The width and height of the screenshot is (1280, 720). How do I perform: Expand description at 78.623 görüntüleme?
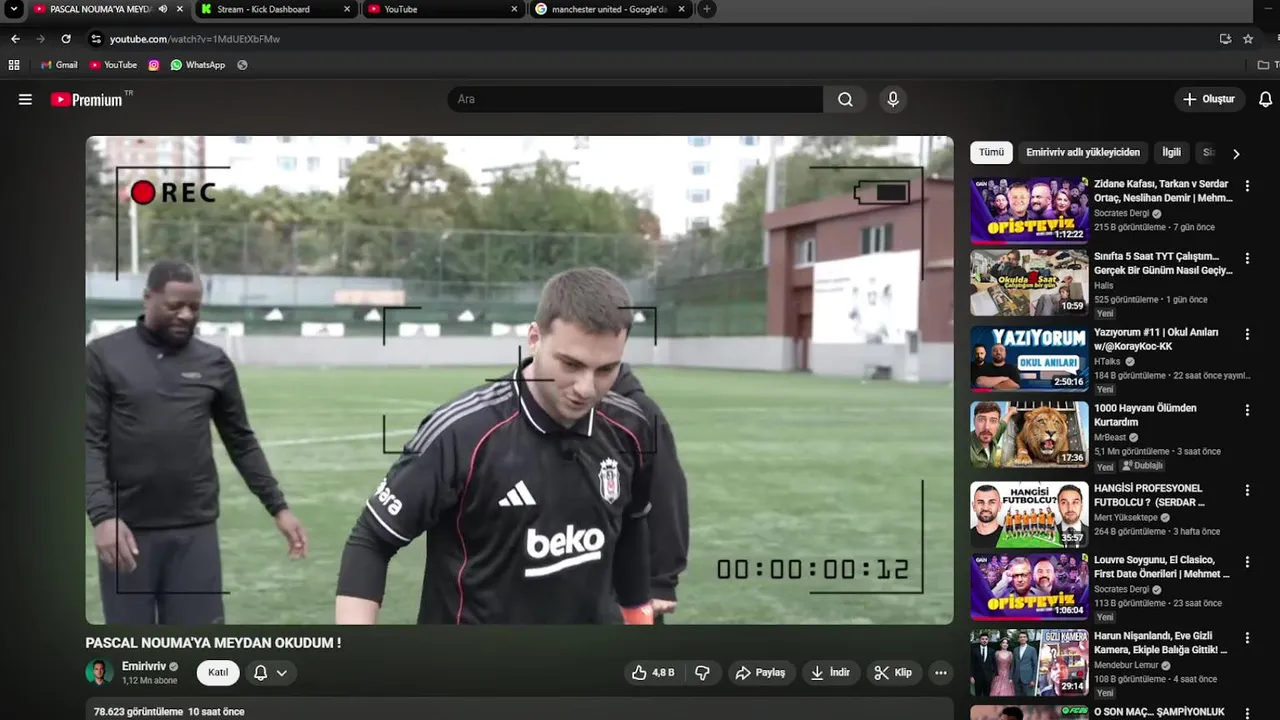click(169, 712)
